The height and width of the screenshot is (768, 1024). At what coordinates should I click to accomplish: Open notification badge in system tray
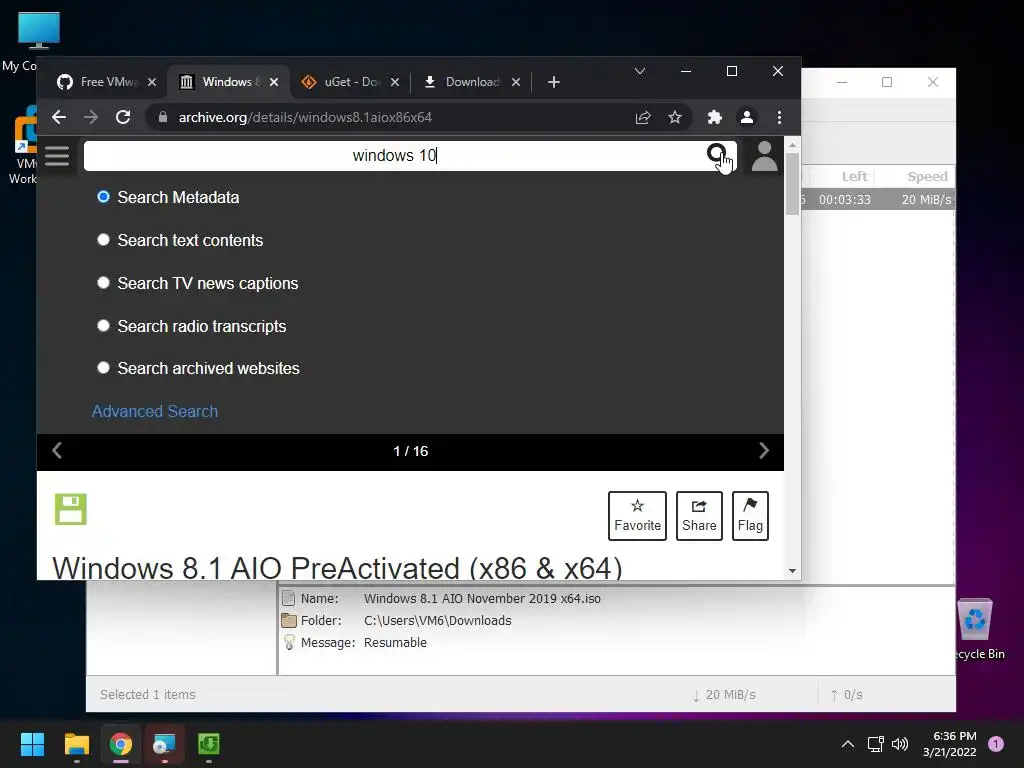996,744
